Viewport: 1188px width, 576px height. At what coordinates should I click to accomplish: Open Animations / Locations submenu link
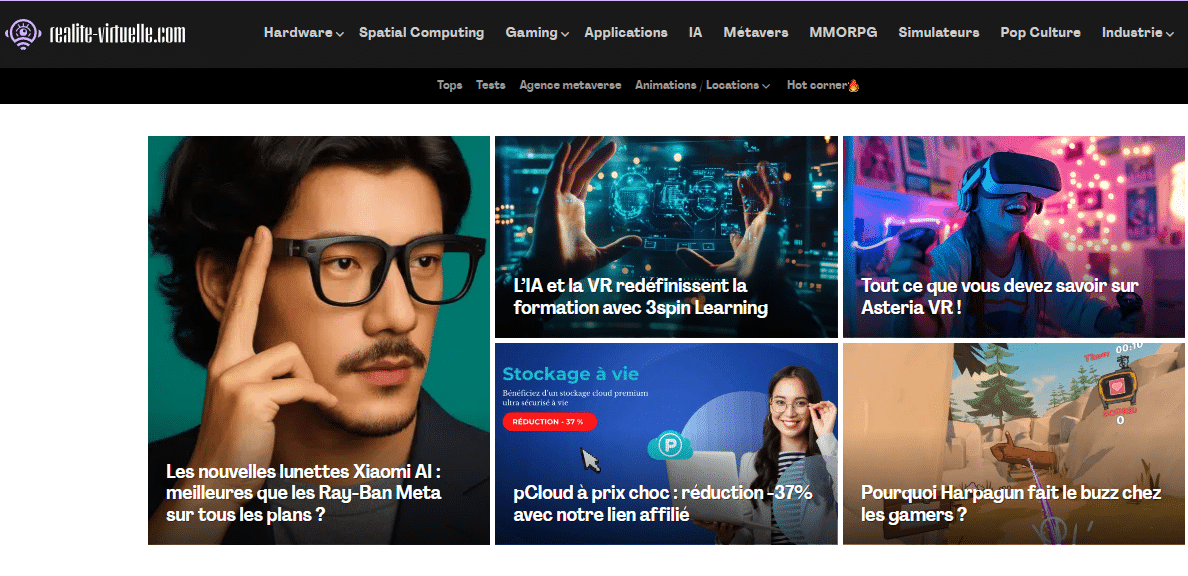[697, 85]
